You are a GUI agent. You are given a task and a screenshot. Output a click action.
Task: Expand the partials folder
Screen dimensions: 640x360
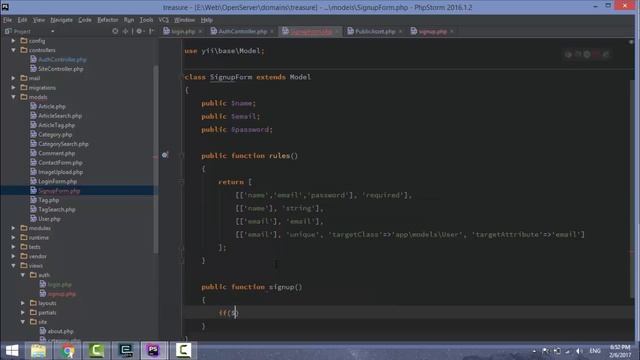tap(23, 313)
